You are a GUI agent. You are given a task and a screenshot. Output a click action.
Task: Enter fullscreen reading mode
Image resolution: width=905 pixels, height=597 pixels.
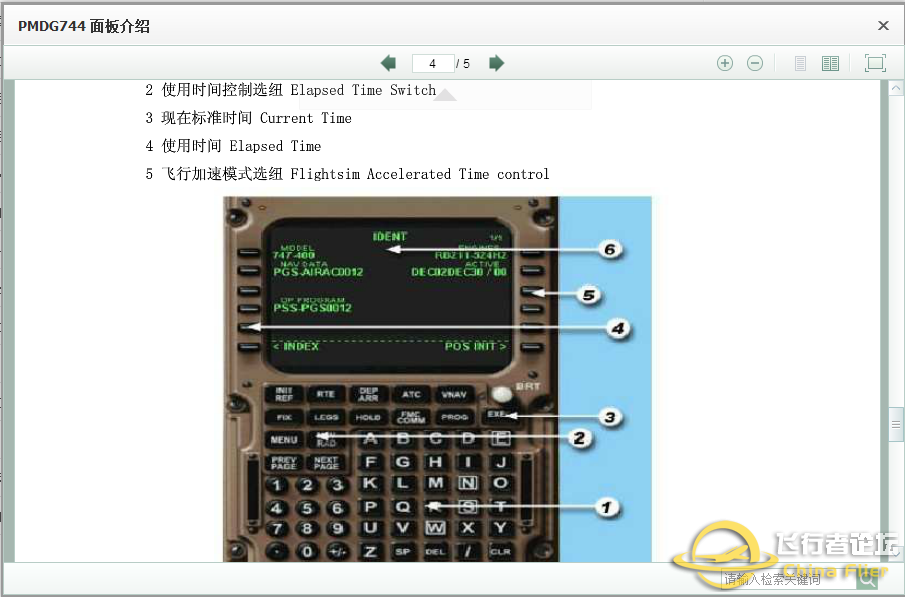pyautogui.click(x=875, y=62)
